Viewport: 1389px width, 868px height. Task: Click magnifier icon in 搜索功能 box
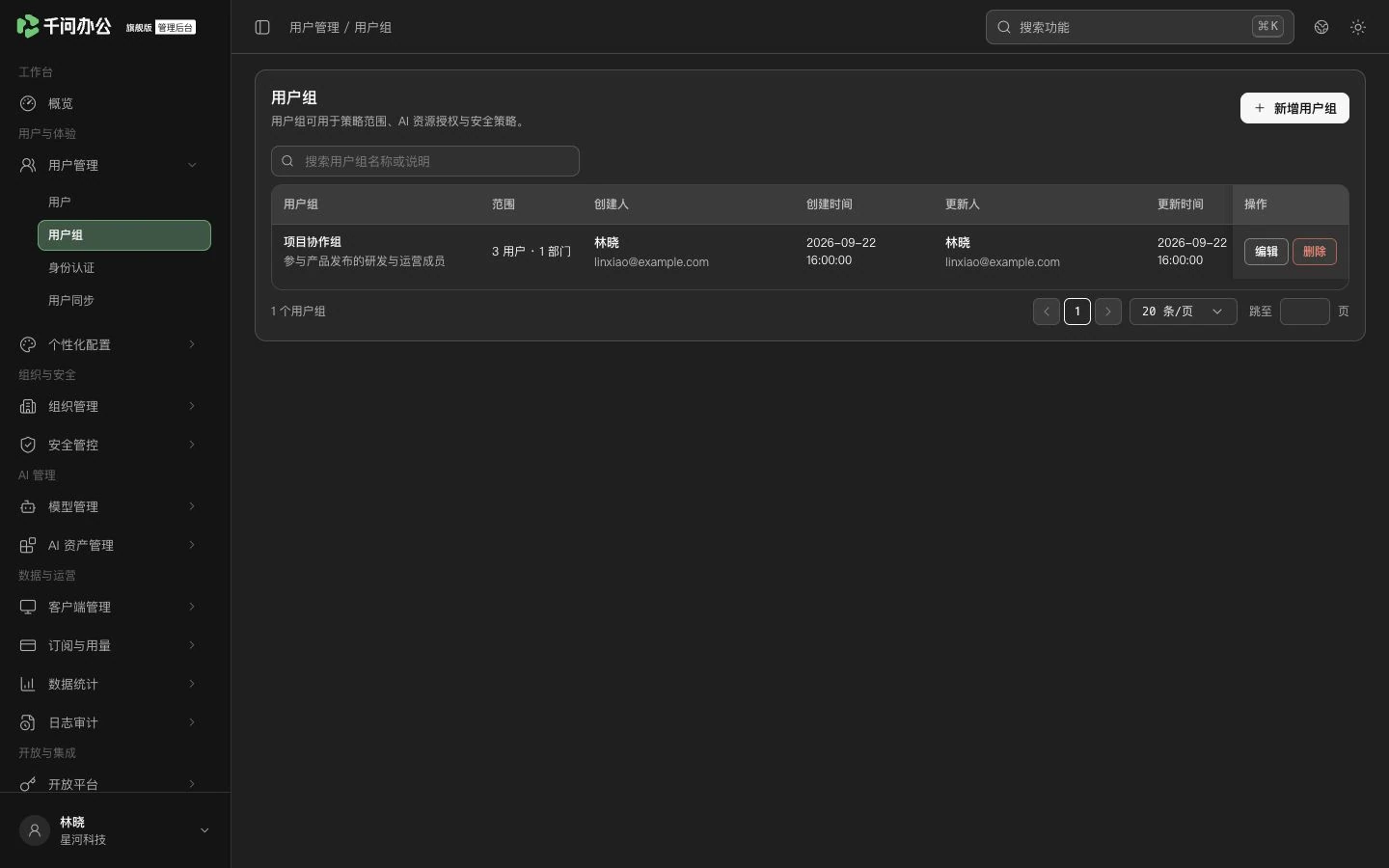click(1004, 27)
